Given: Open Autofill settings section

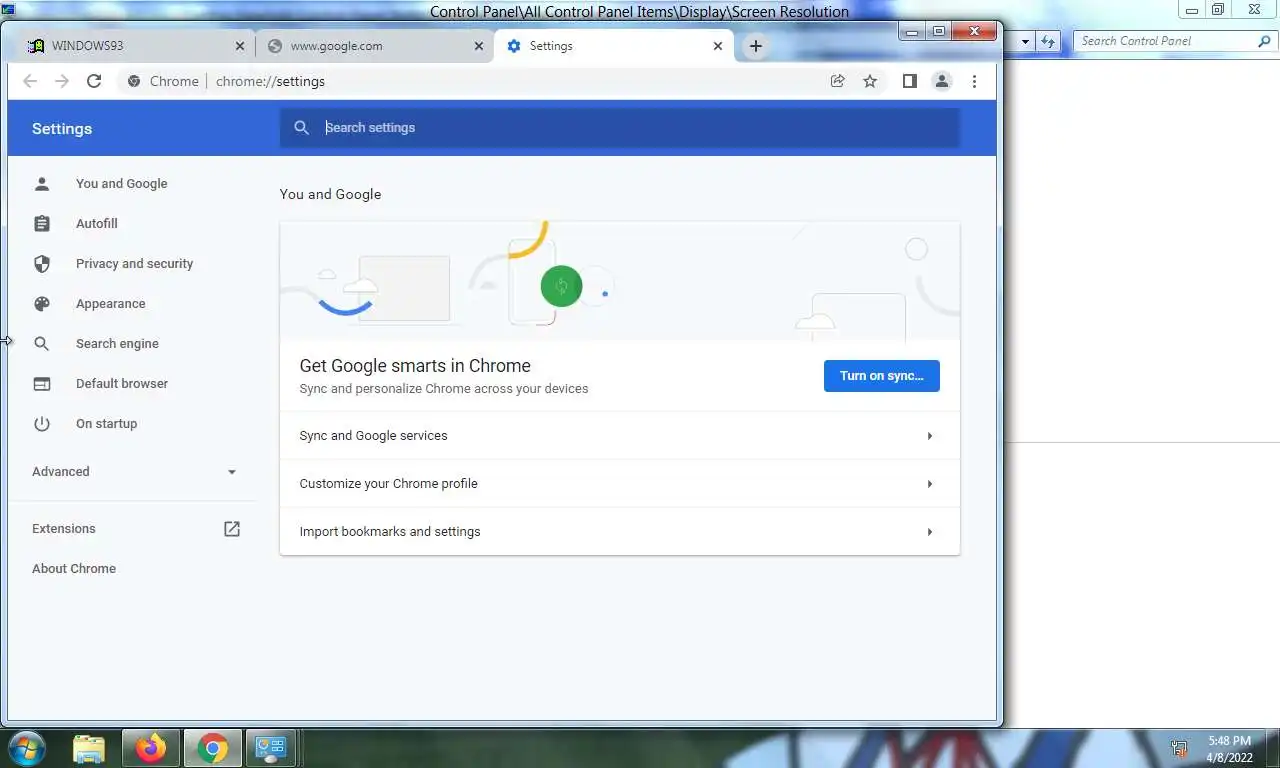Looking at the screenshot, I should [x=96, y=224].
